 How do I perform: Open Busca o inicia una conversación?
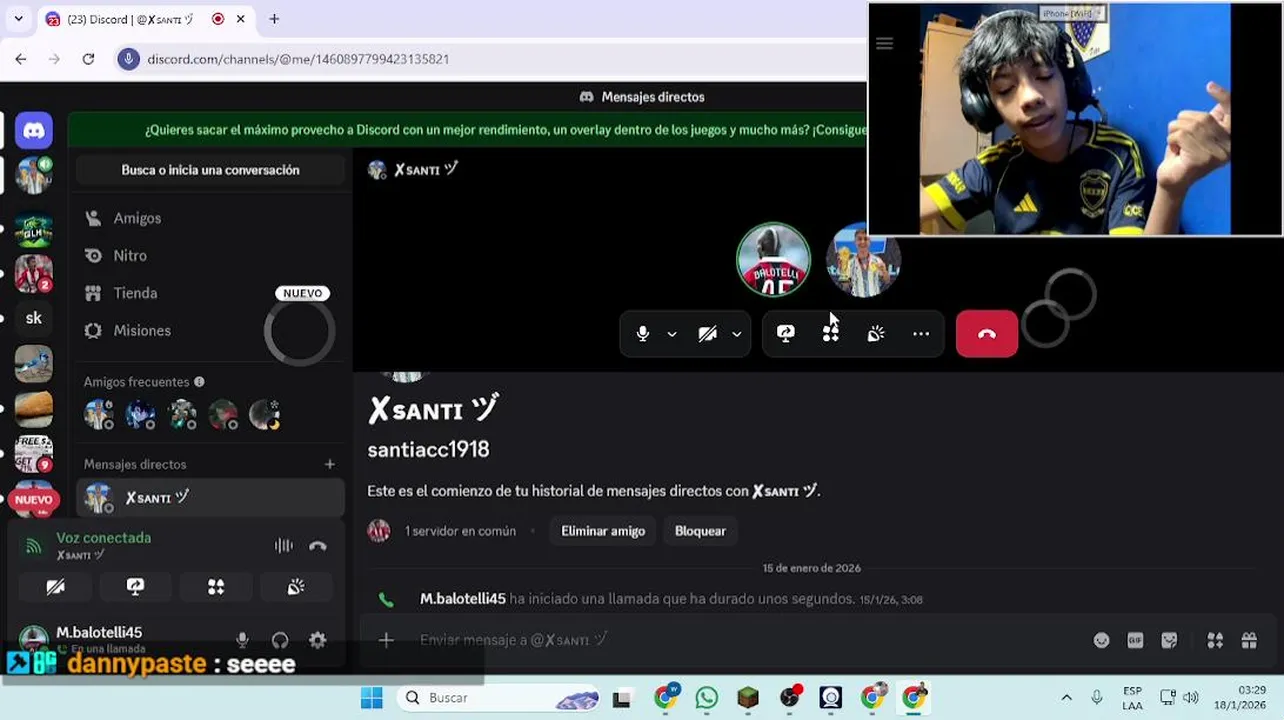(210, 170)
